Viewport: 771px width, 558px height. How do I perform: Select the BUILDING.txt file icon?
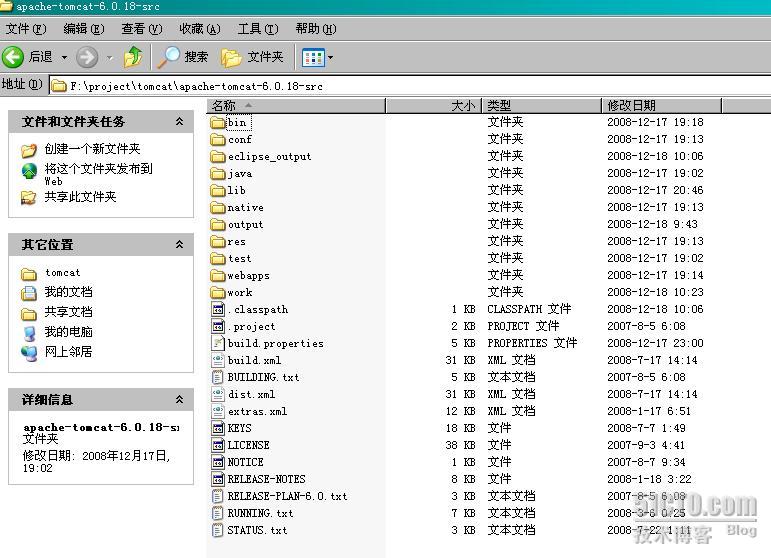[218, 377]
